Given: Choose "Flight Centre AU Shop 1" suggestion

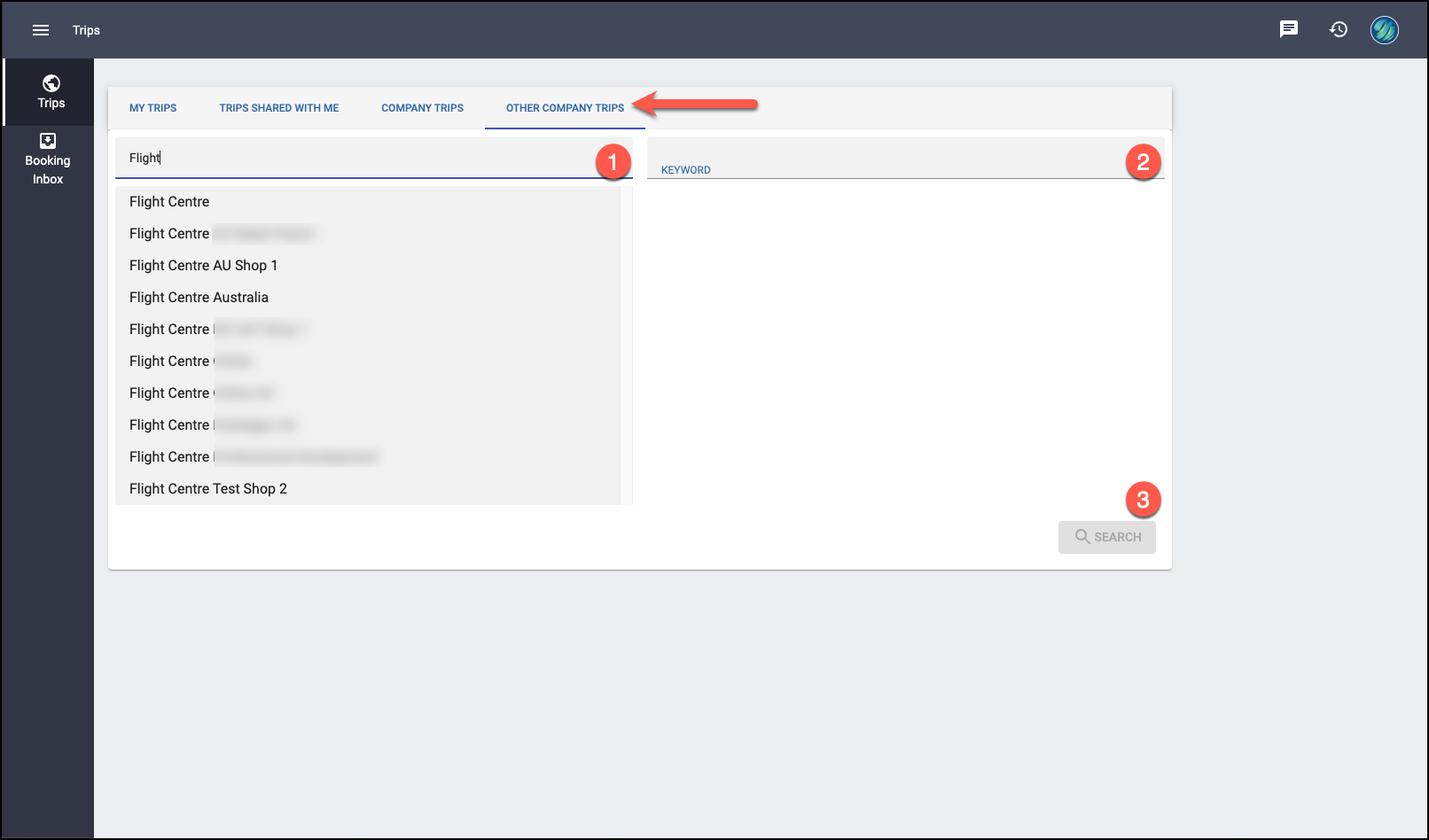Looking at the screenshot, I should [x=367, y=266].
